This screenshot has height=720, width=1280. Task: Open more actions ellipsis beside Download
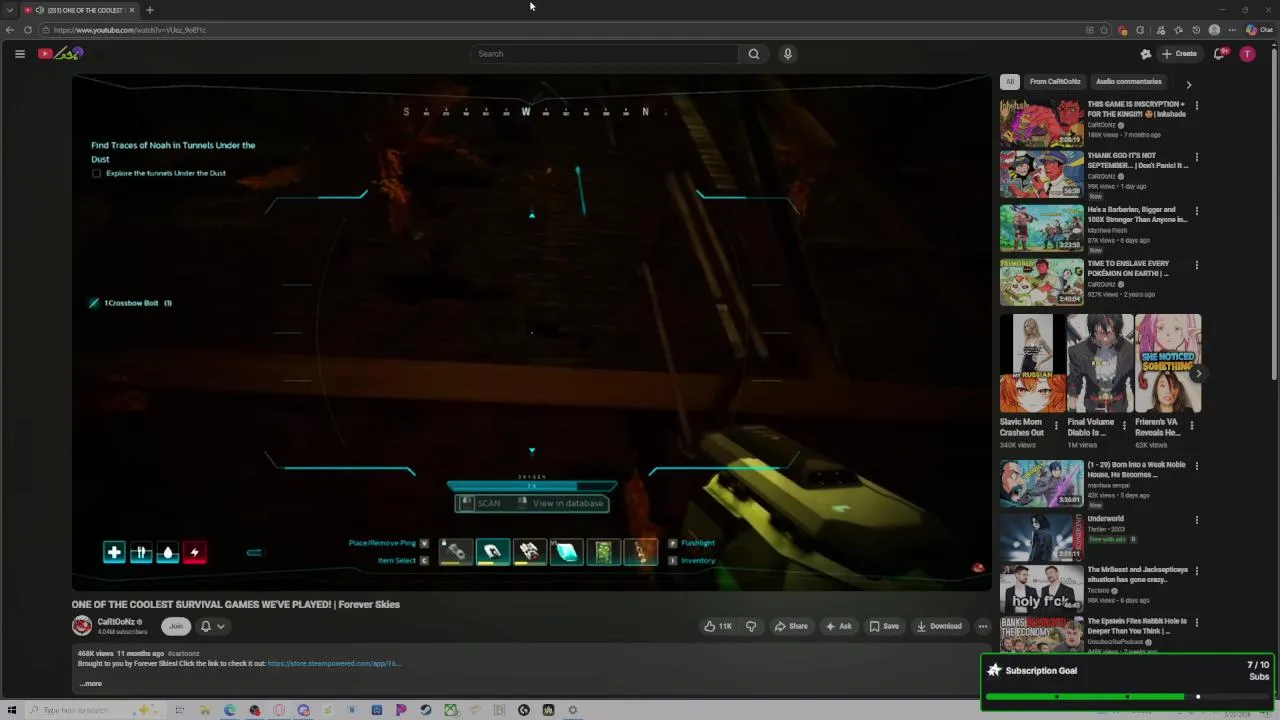pos(982,626)
